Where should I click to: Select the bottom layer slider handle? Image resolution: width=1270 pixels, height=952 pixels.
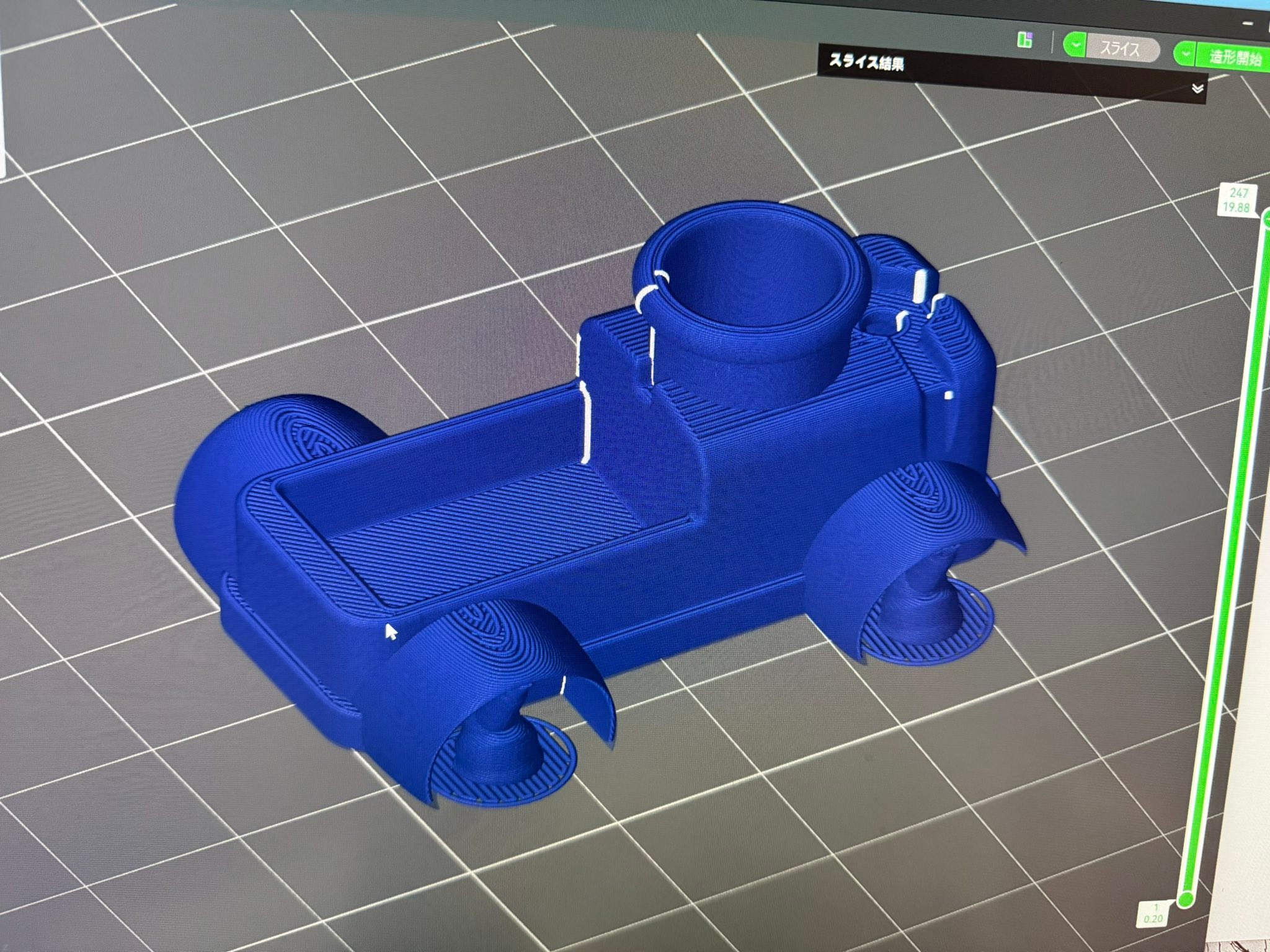tap(1186, 899)
